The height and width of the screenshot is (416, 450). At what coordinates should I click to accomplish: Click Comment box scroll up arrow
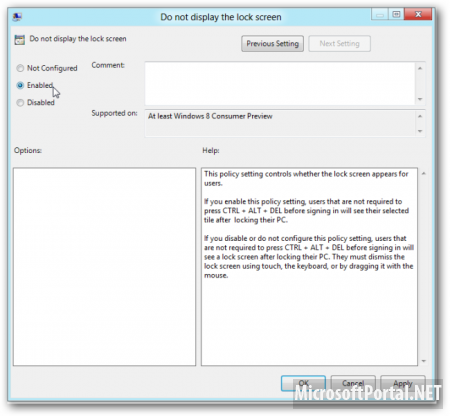pyautogui.click(x=420, y=68)
